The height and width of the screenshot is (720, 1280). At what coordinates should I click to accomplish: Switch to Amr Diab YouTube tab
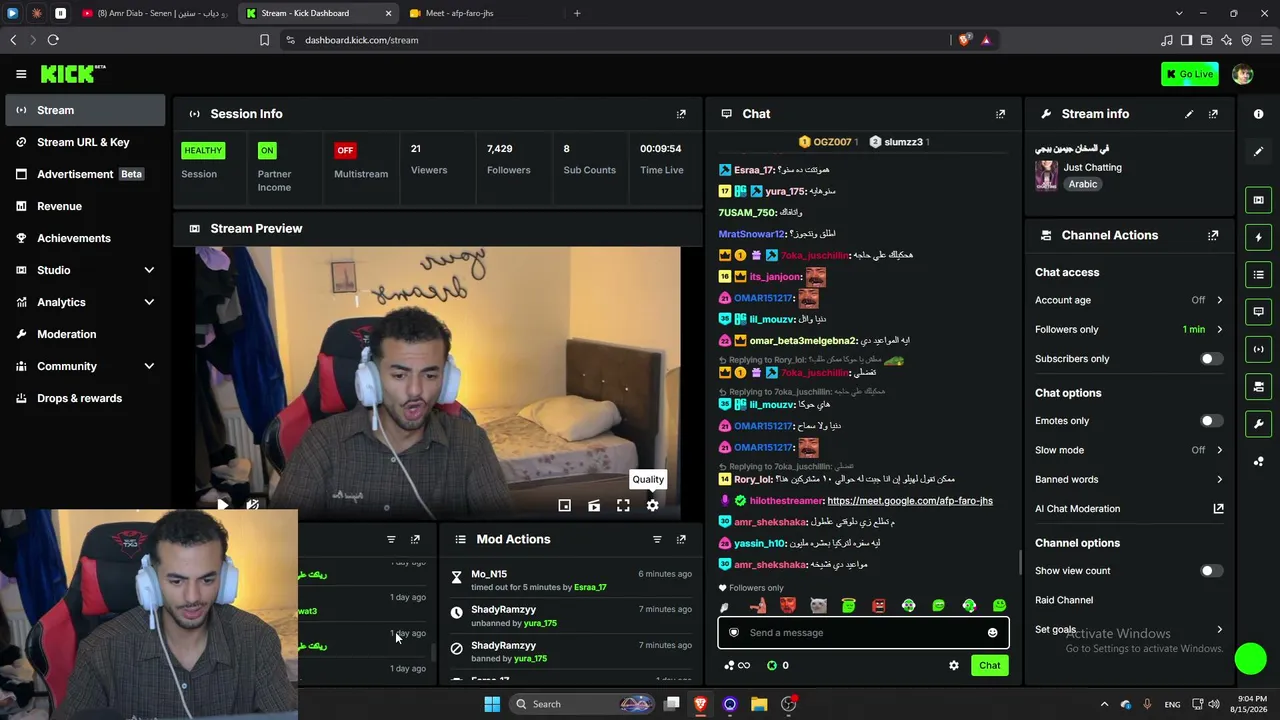(x=155, y=13)
